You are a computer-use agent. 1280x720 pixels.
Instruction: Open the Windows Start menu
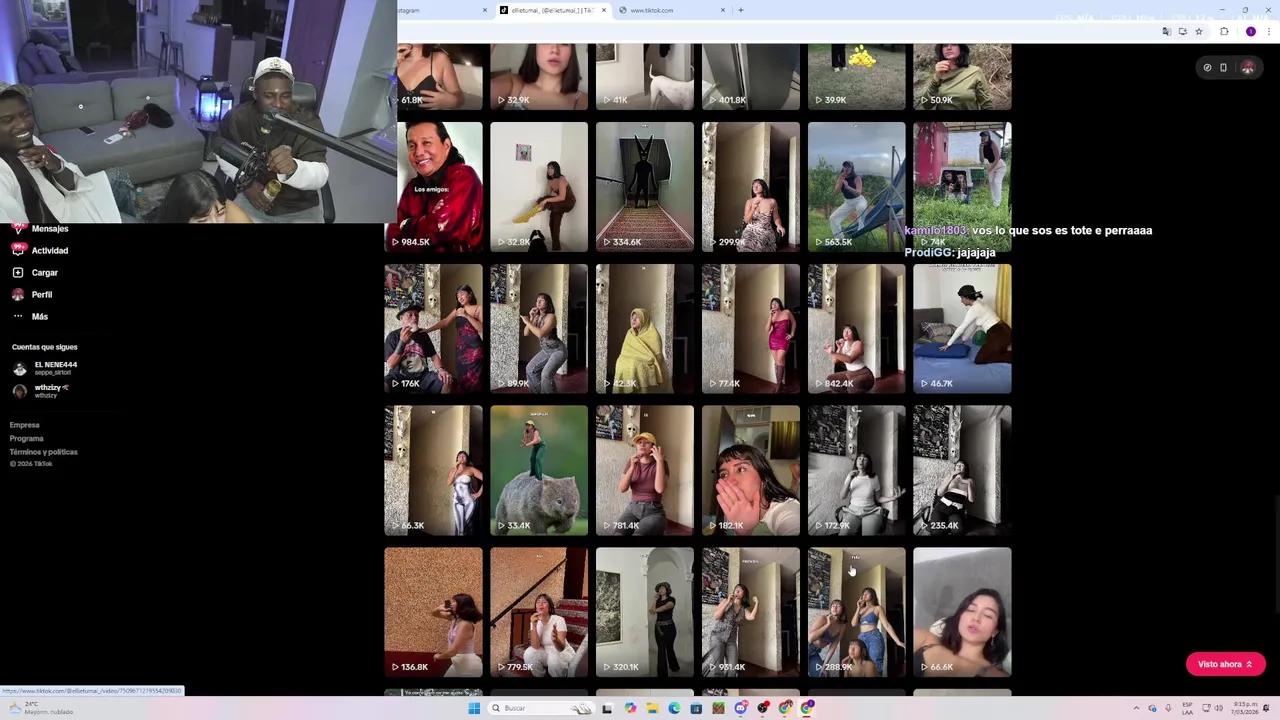pyautogui.click(x=474, y=708)
